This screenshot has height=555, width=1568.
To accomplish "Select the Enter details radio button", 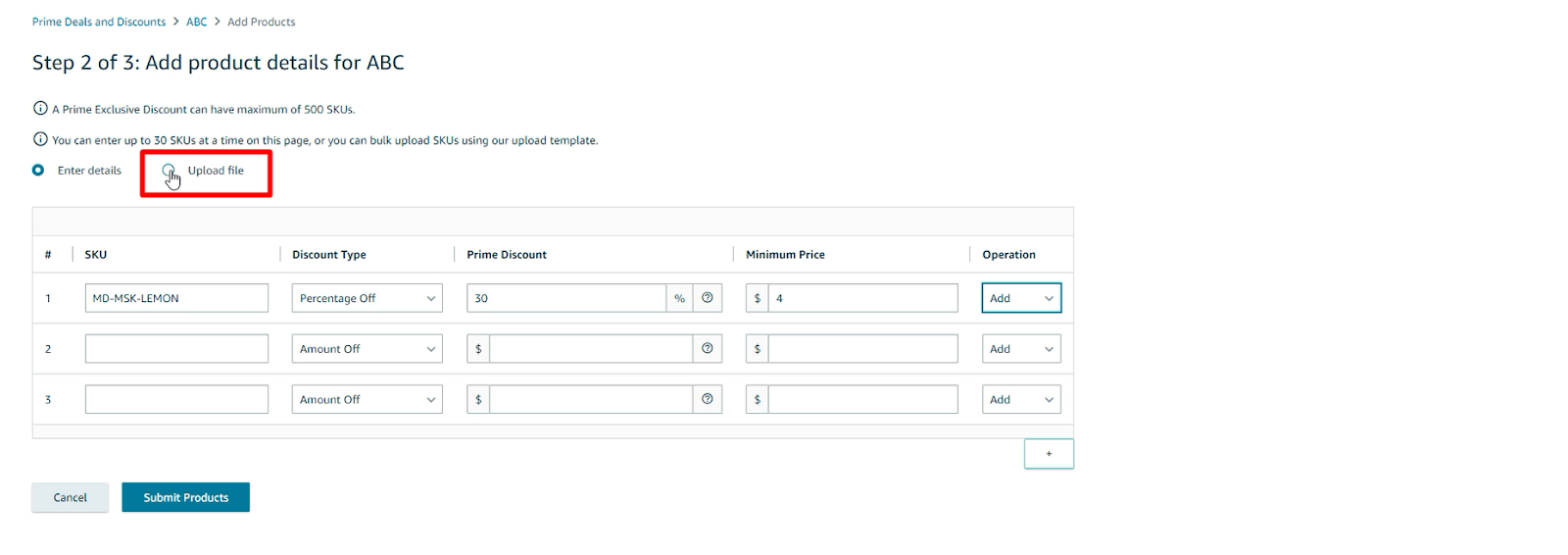I will pyautogui.click(x=38, y=170).
